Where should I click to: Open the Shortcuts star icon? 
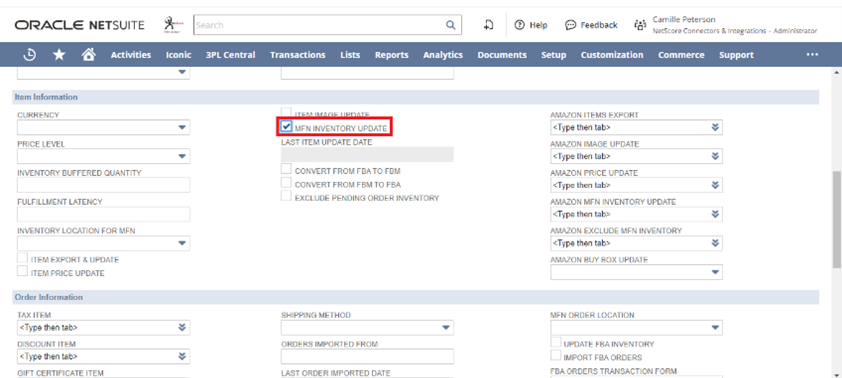59,55
